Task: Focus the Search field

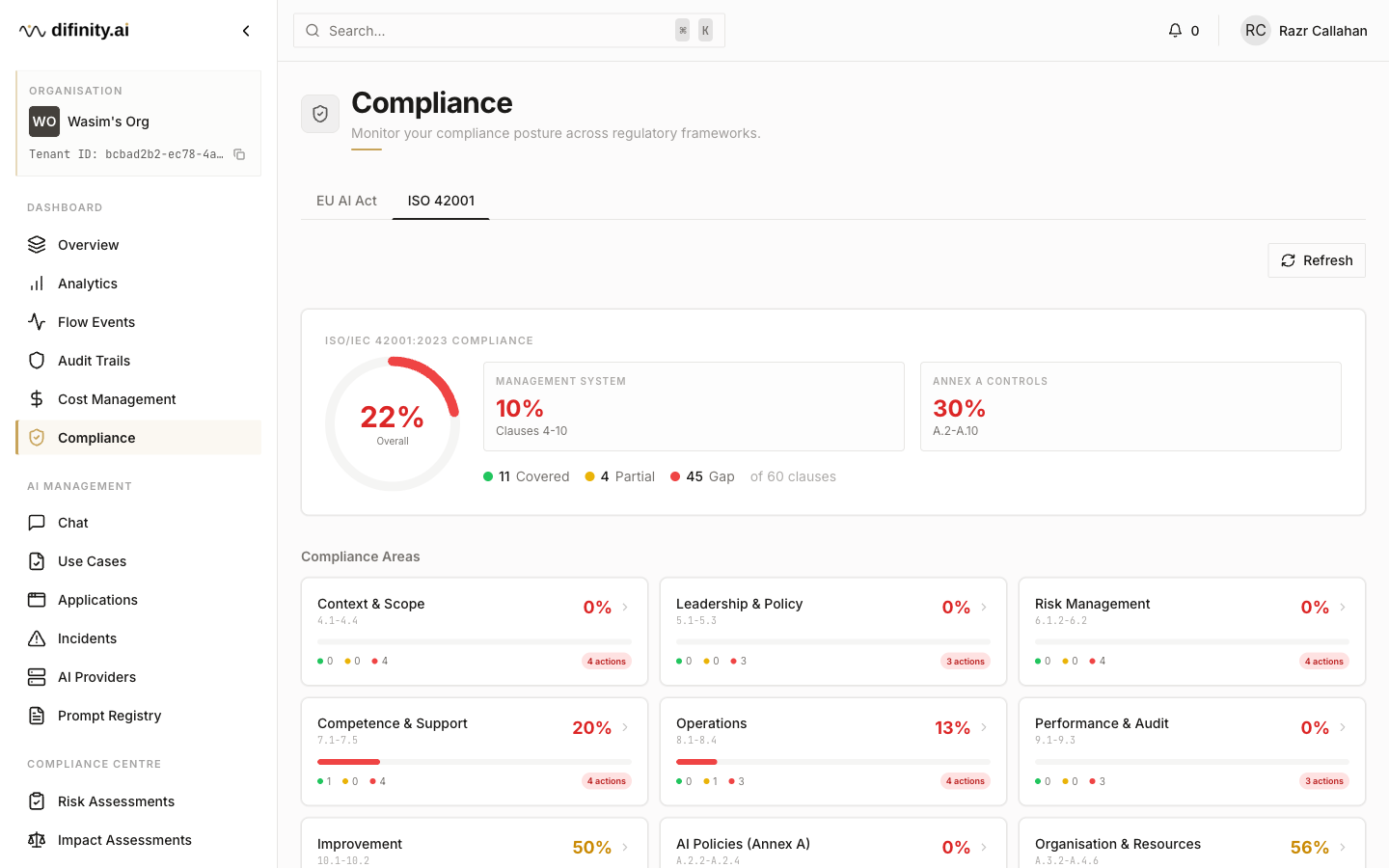Action: coord(509,31)
